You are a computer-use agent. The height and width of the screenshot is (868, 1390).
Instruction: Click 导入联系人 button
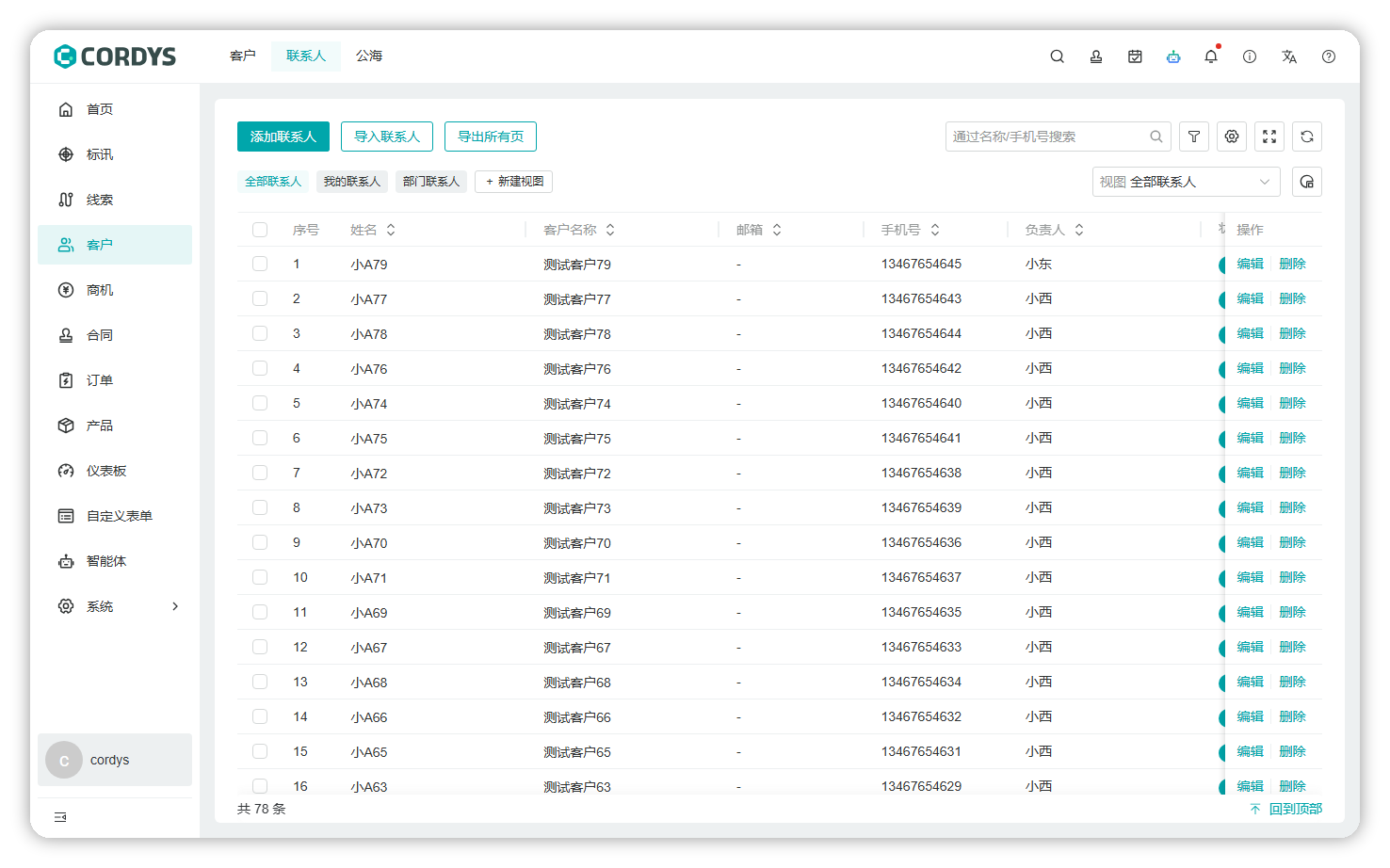387,137
